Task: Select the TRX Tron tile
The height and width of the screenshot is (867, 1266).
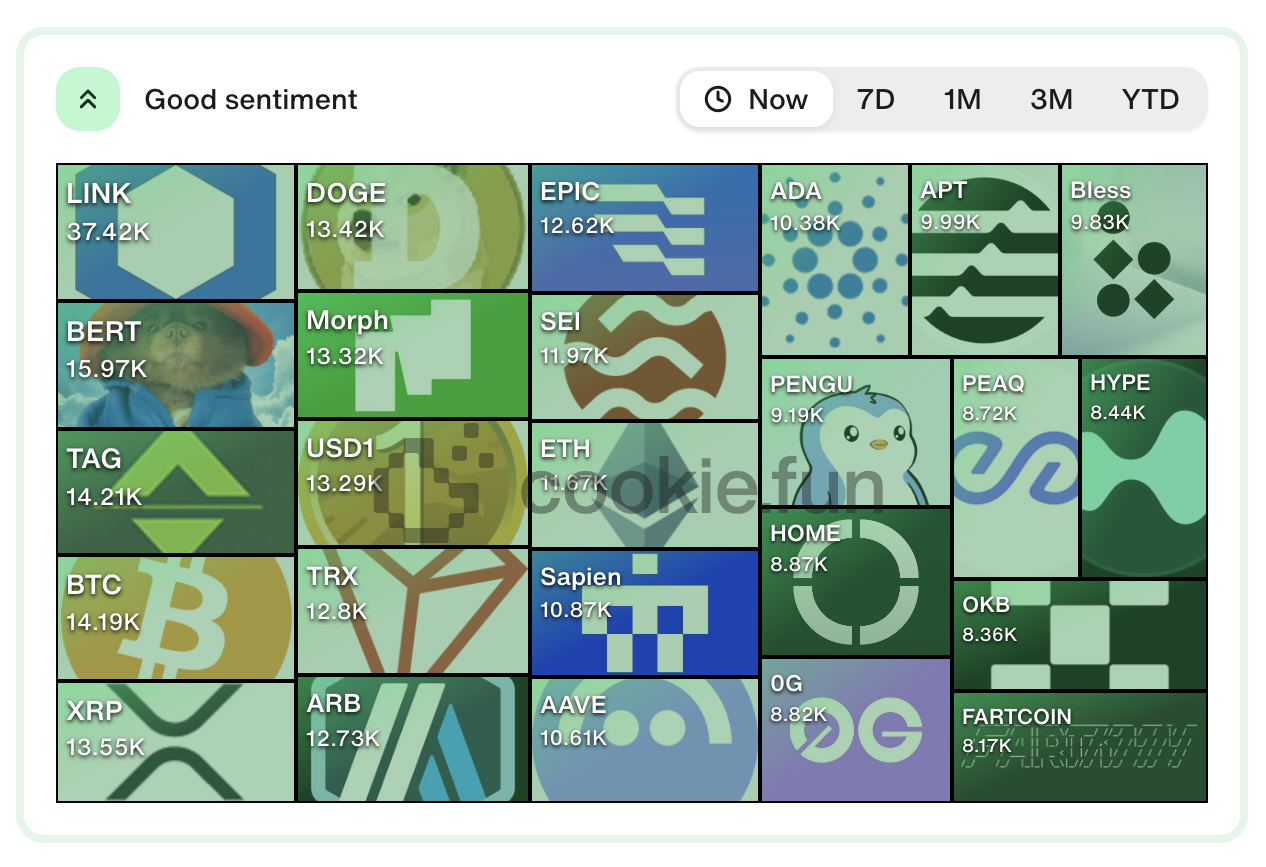Action: coord(413,611)
